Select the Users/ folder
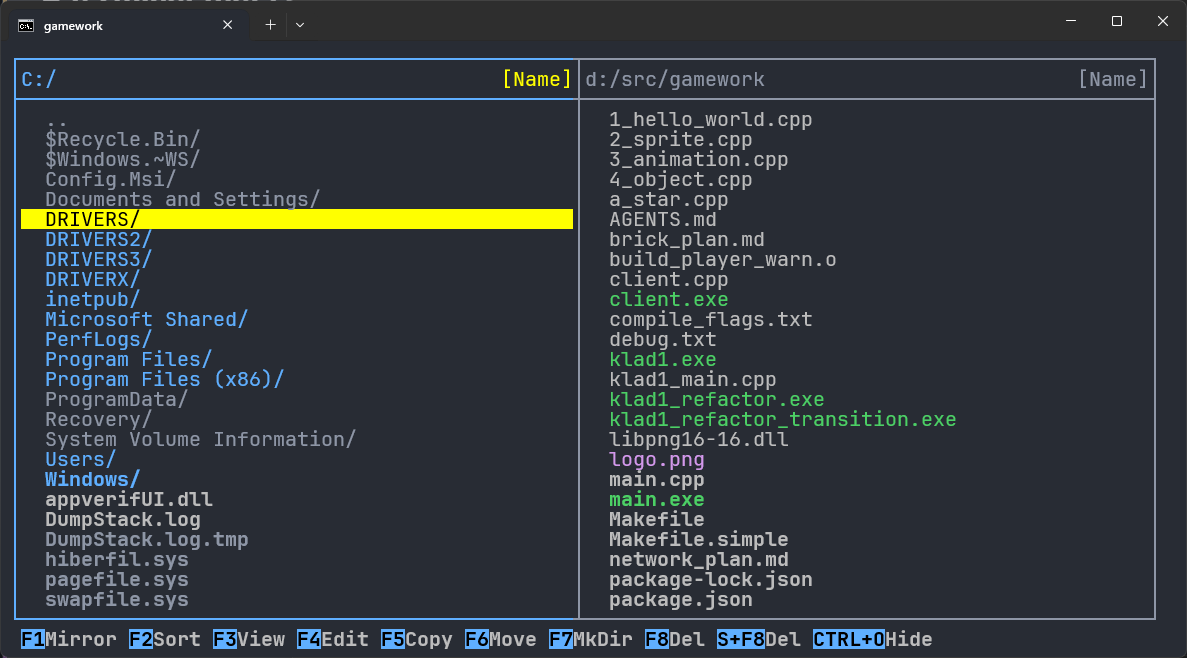The image size is (1187, 658). coord(80,460)
